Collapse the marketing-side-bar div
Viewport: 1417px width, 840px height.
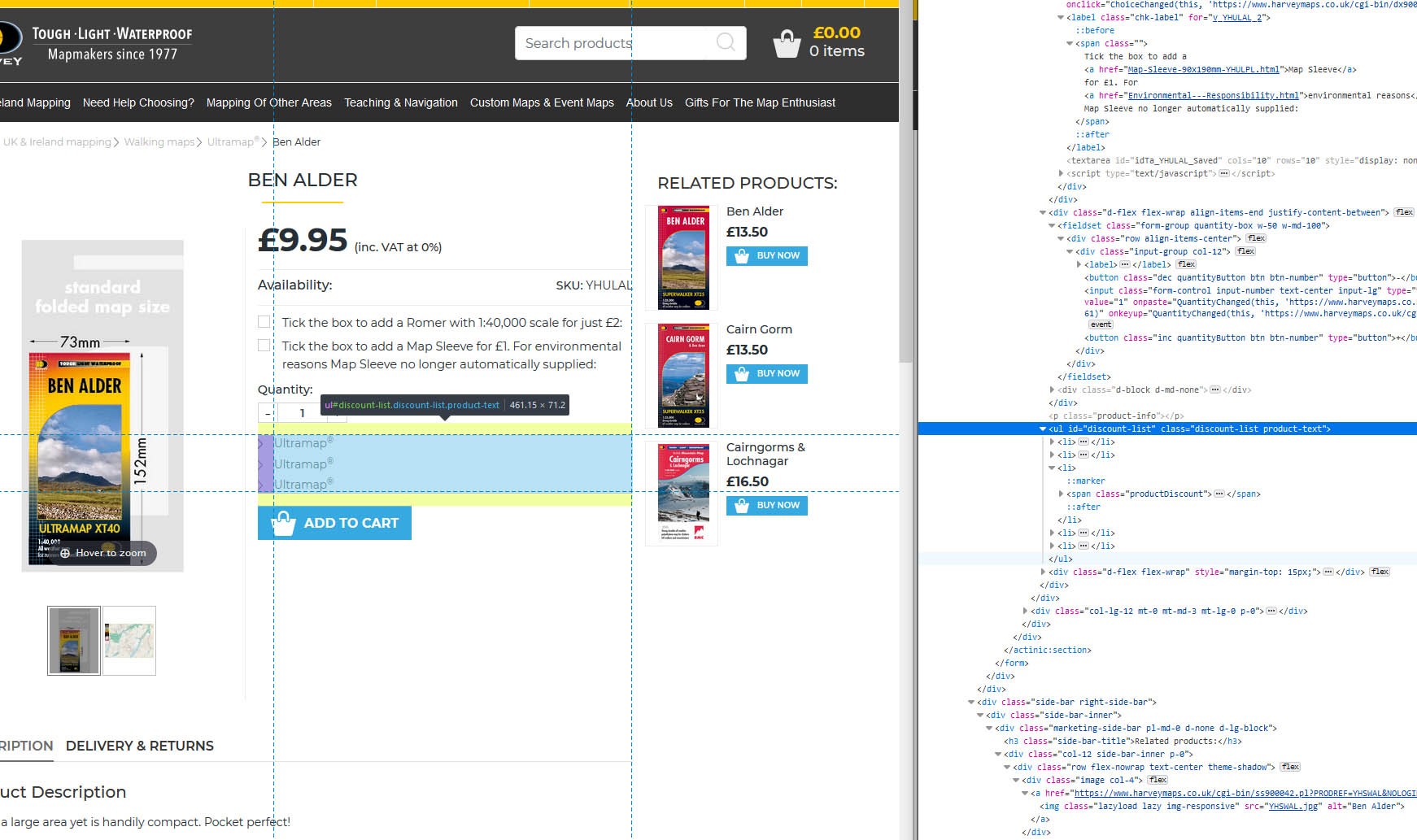click(989, 728)
